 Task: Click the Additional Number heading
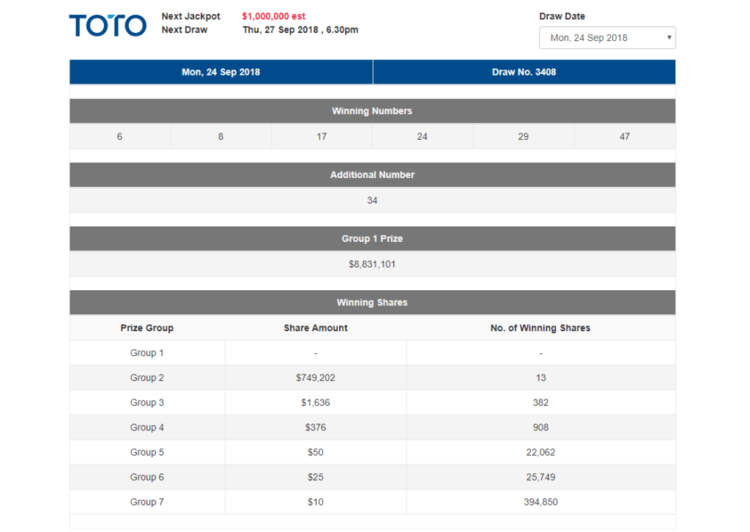pos(372,175)
